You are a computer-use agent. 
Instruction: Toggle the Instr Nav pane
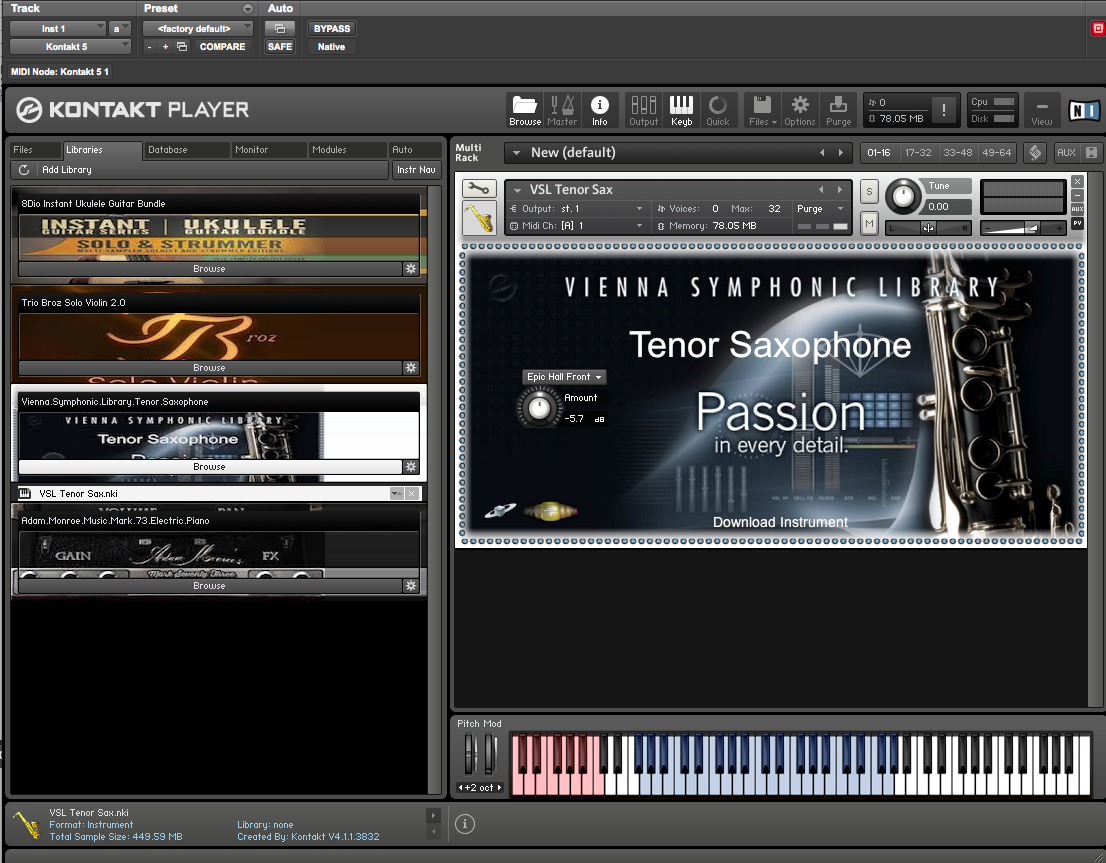coord(416,170)
